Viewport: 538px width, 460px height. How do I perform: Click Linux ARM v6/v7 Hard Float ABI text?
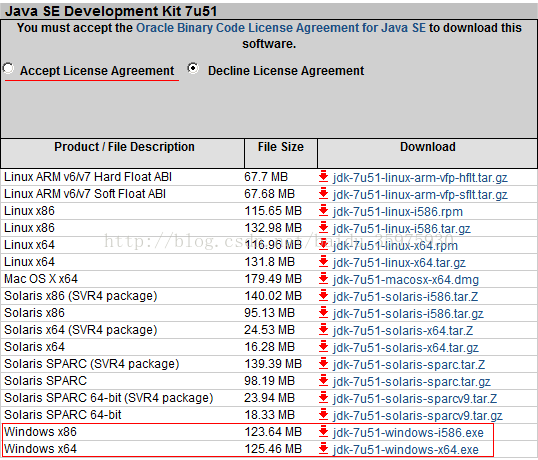pyautogui.click(x=88, y=177)
